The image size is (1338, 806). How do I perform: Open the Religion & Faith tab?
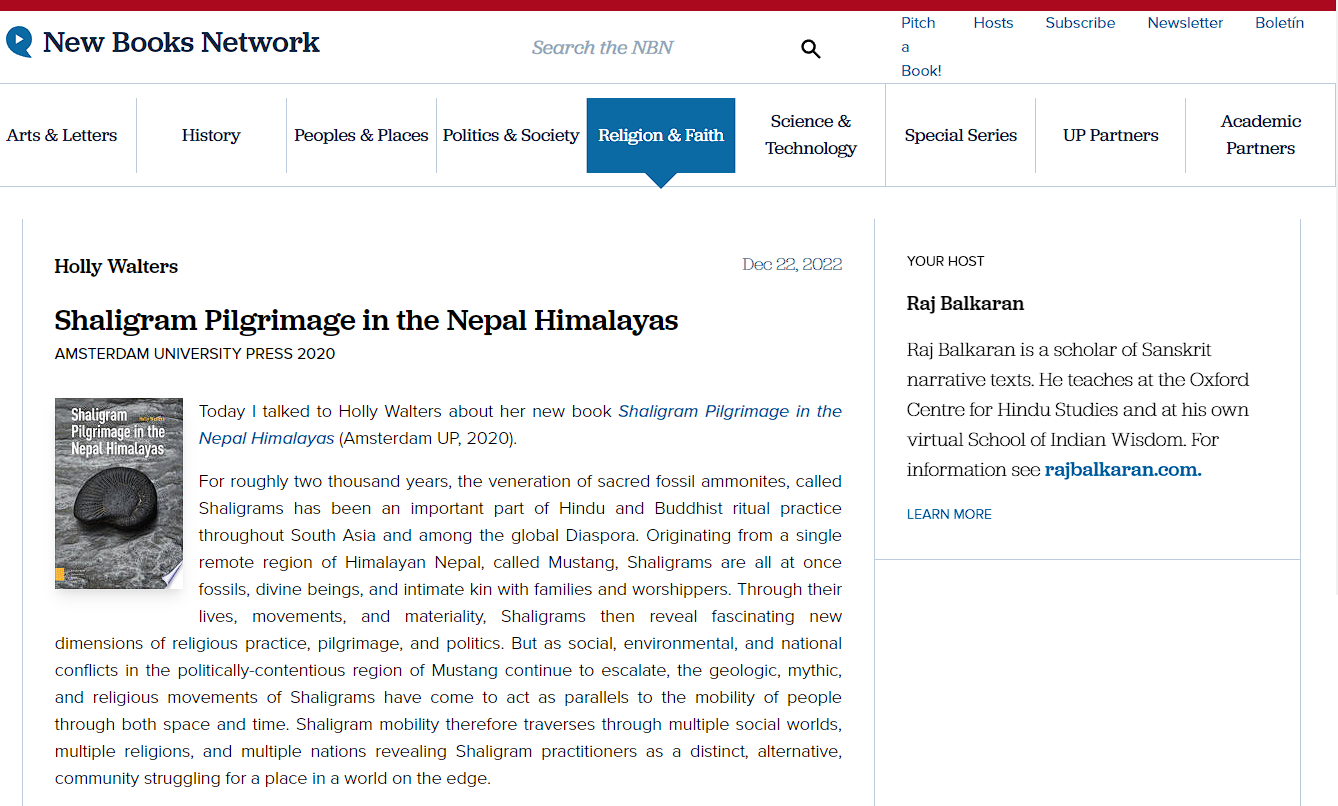click(x=660, y=135)
